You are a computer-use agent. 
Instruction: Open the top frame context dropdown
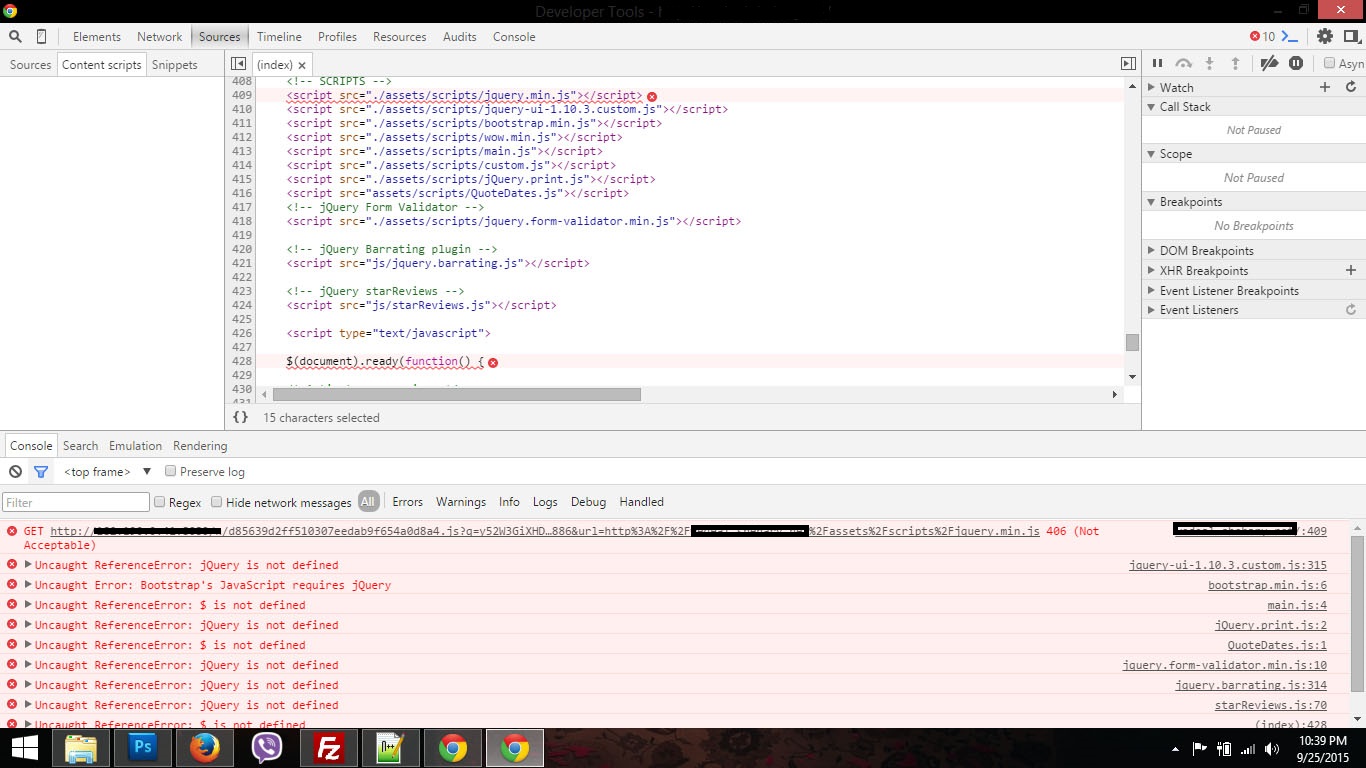click(x=107, y=472)
